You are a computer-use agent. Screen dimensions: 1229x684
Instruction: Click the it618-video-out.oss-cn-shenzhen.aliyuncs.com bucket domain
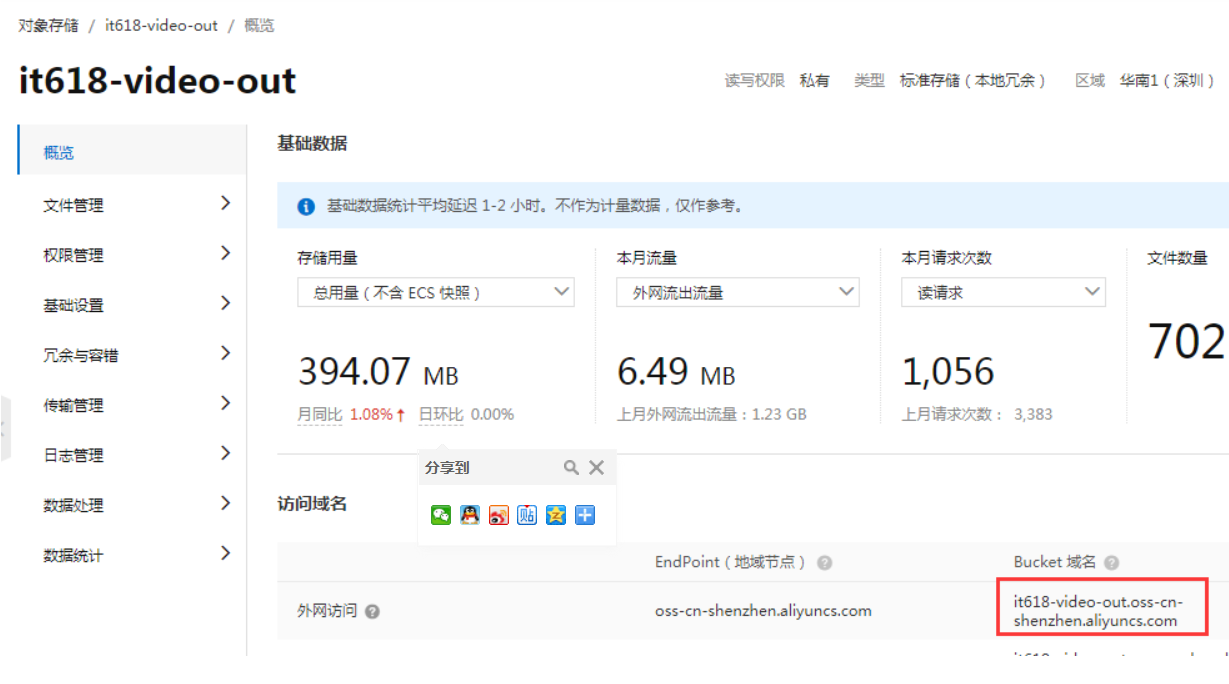click(1098, 610)
